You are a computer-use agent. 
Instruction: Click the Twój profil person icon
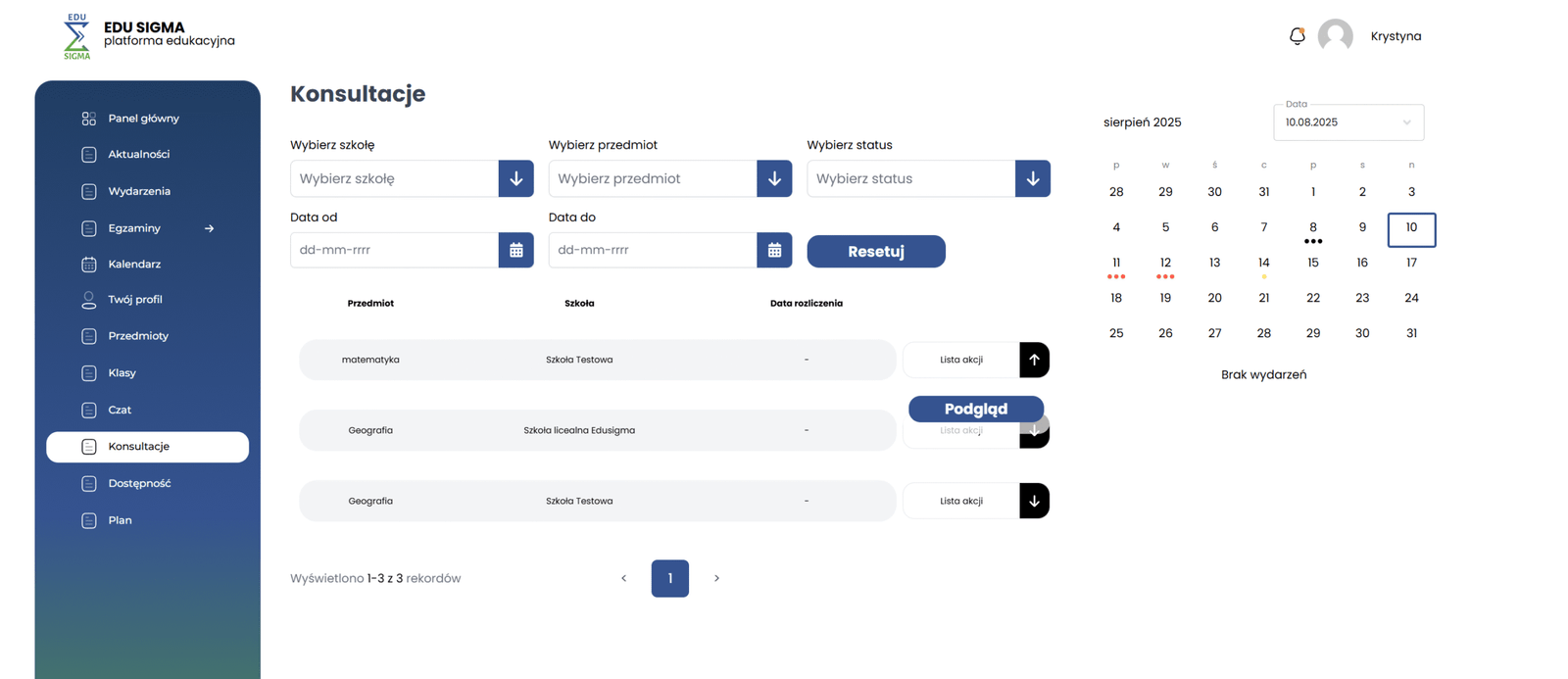pos(89,300)
